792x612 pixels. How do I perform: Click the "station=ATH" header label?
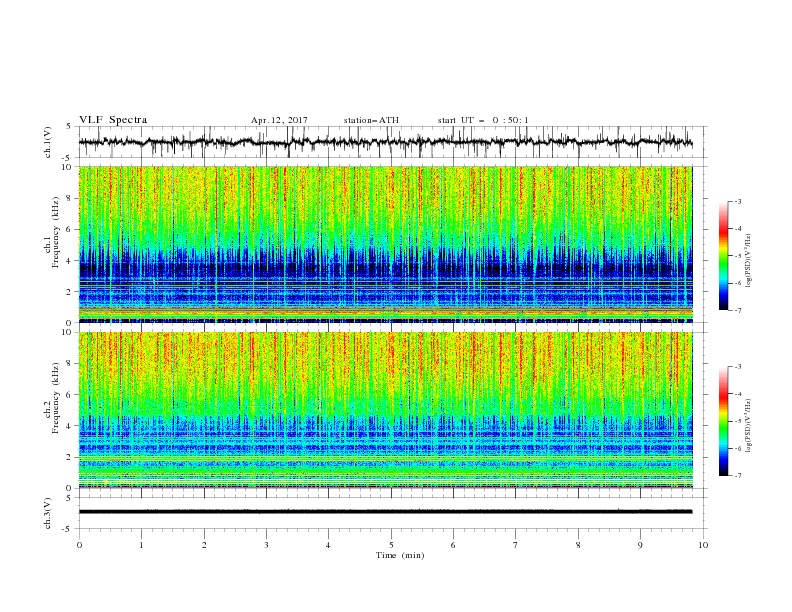coord(371,120)
